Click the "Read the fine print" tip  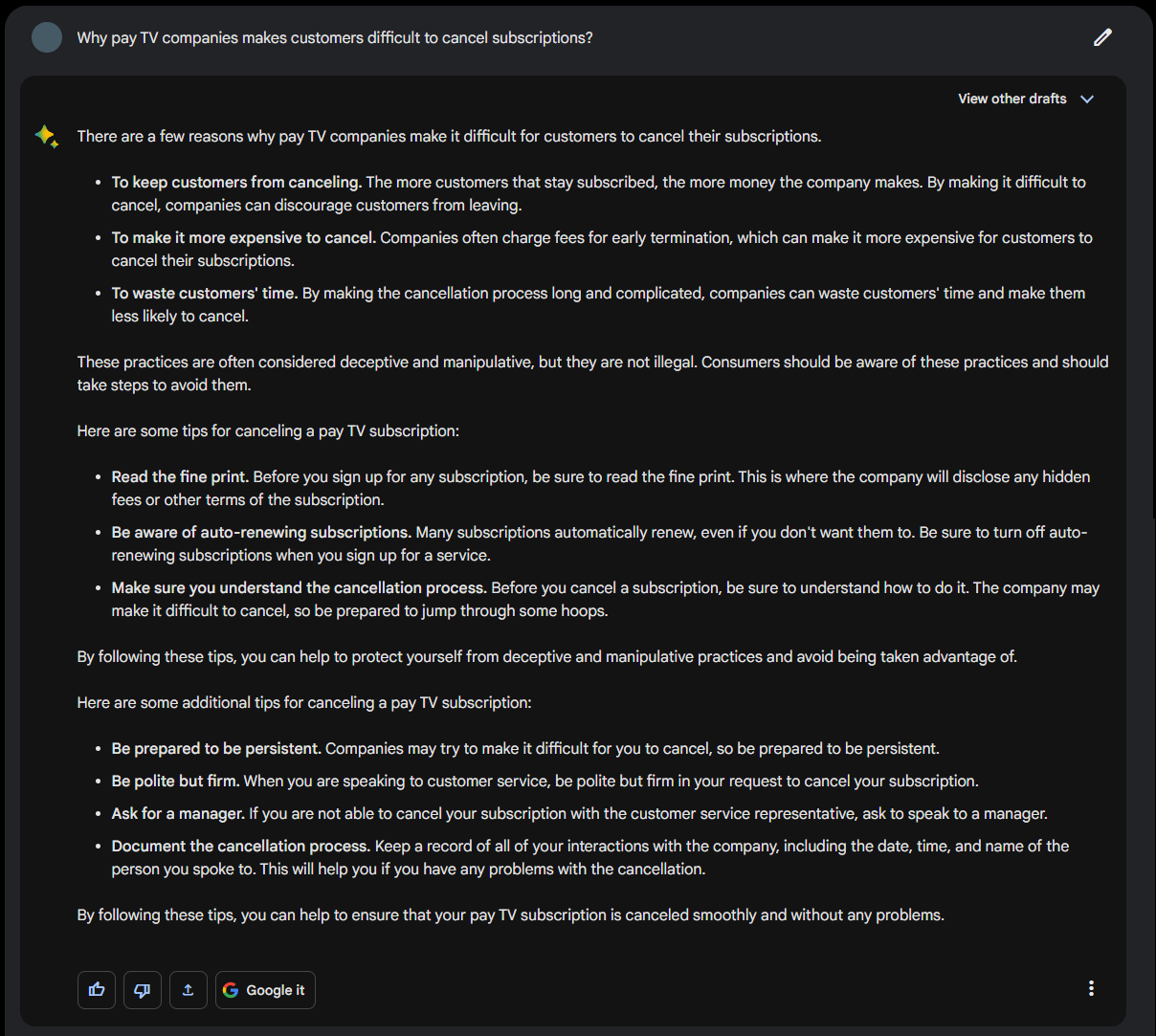pyautogui.click(x=180, y=476)
